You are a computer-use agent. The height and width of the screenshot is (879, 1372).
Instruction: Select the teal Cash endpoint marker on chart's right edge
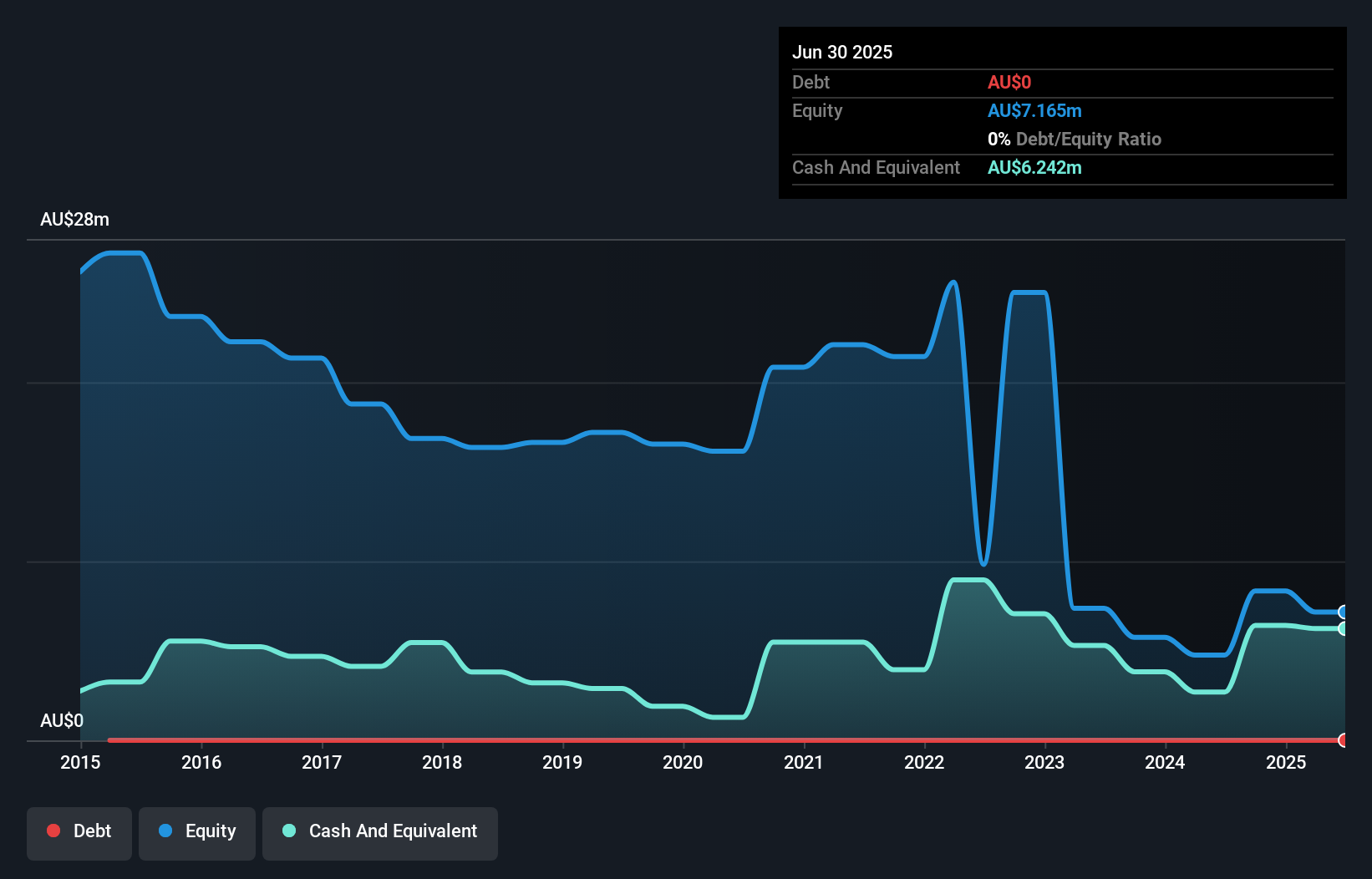click(x=1342, y=629)
